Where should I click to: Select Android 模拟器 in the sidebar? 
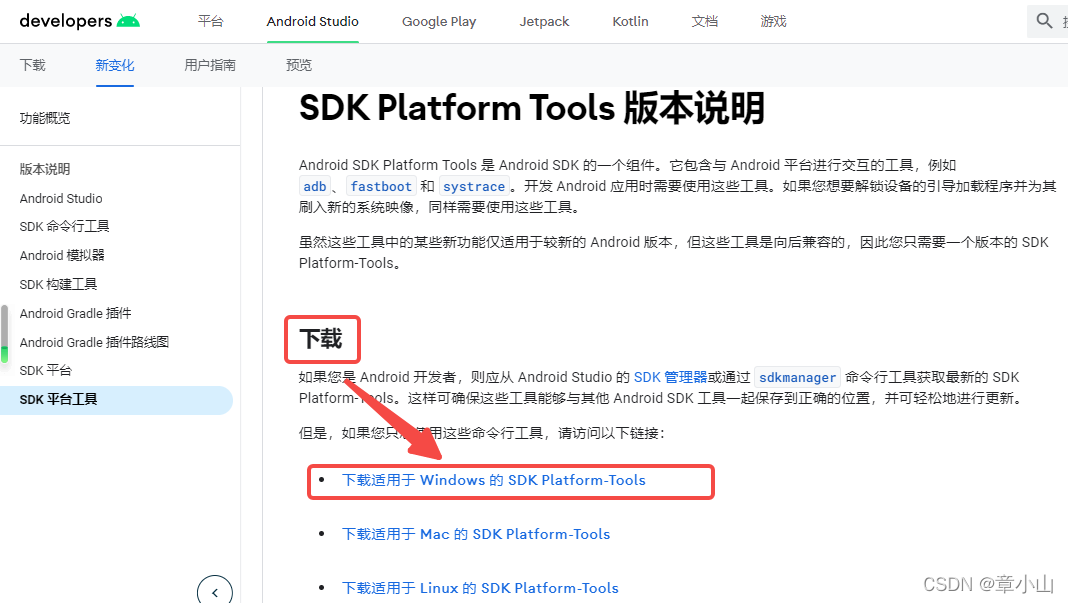point(62,255)
